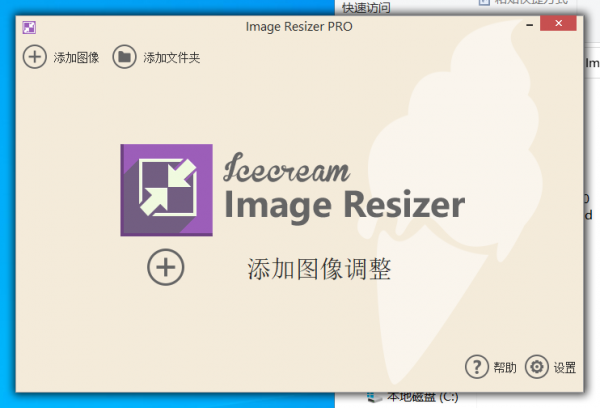
Task: Click the drive icon beside 本地磁盘 (C:)
Action: [x=374, y=398]
